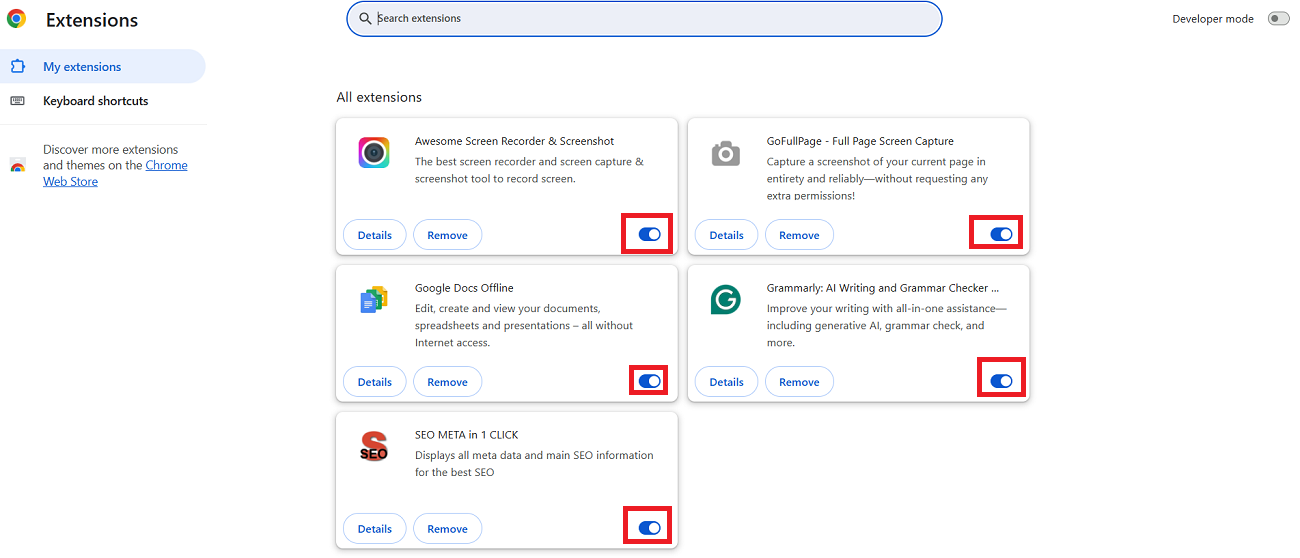Image resolution: width=1300 pixels, height=558 pixels.
Task: Turn off Google Docs Offline toggle
Action: point(649,381)
